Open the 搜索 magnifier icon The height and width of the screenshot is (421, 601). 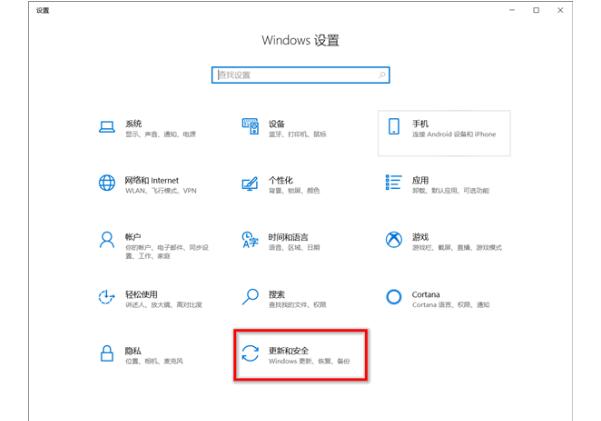click(x=250, y=297)
